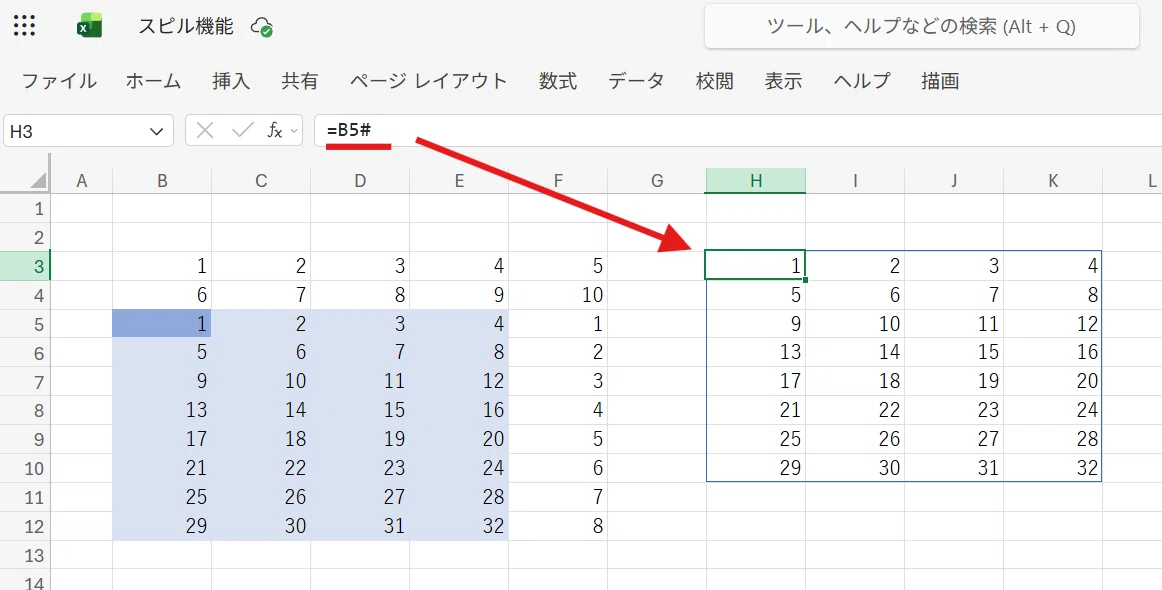Click the confirm checkmark in formula bar
The image size is (1162, 590).
(x=242, y=131)
